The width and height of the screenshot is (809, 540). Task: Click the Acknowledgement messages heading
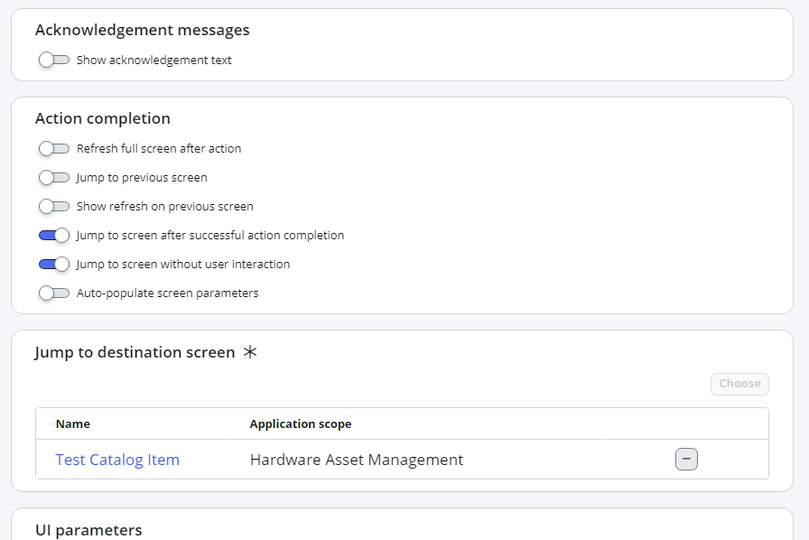(142, 30)
